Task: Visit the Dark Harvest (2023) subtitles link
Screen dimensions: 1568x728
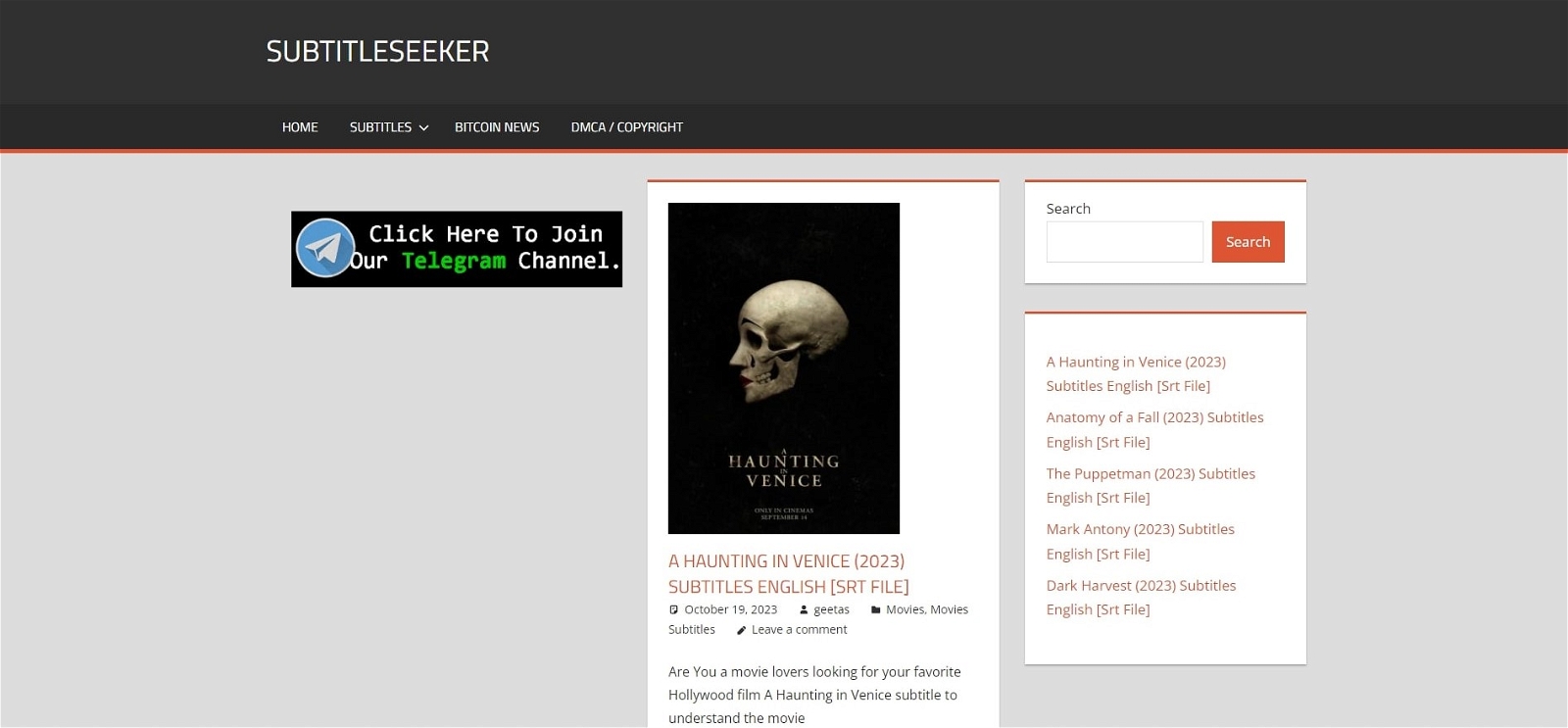Action: [1141, 597]
